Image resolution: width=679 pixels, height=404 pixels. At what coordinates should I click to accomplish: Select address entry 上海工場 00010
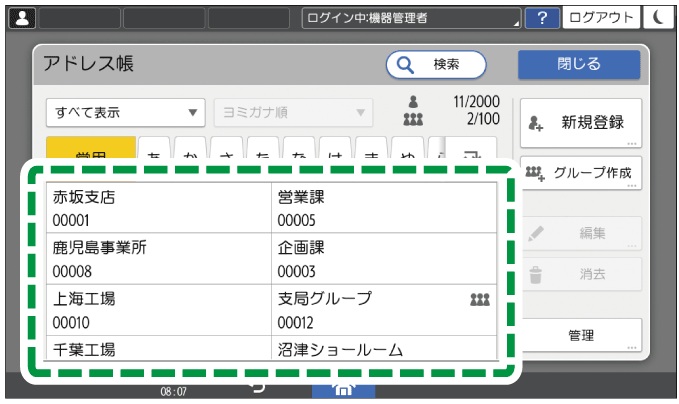159,310
